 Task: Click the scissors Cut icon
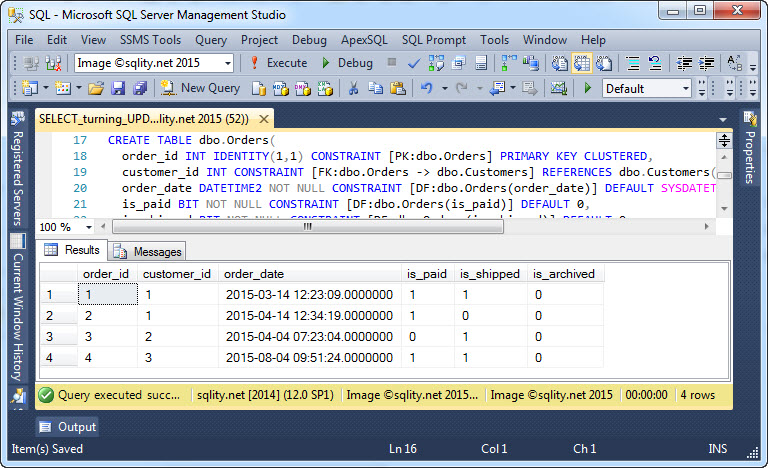point(353,88)
